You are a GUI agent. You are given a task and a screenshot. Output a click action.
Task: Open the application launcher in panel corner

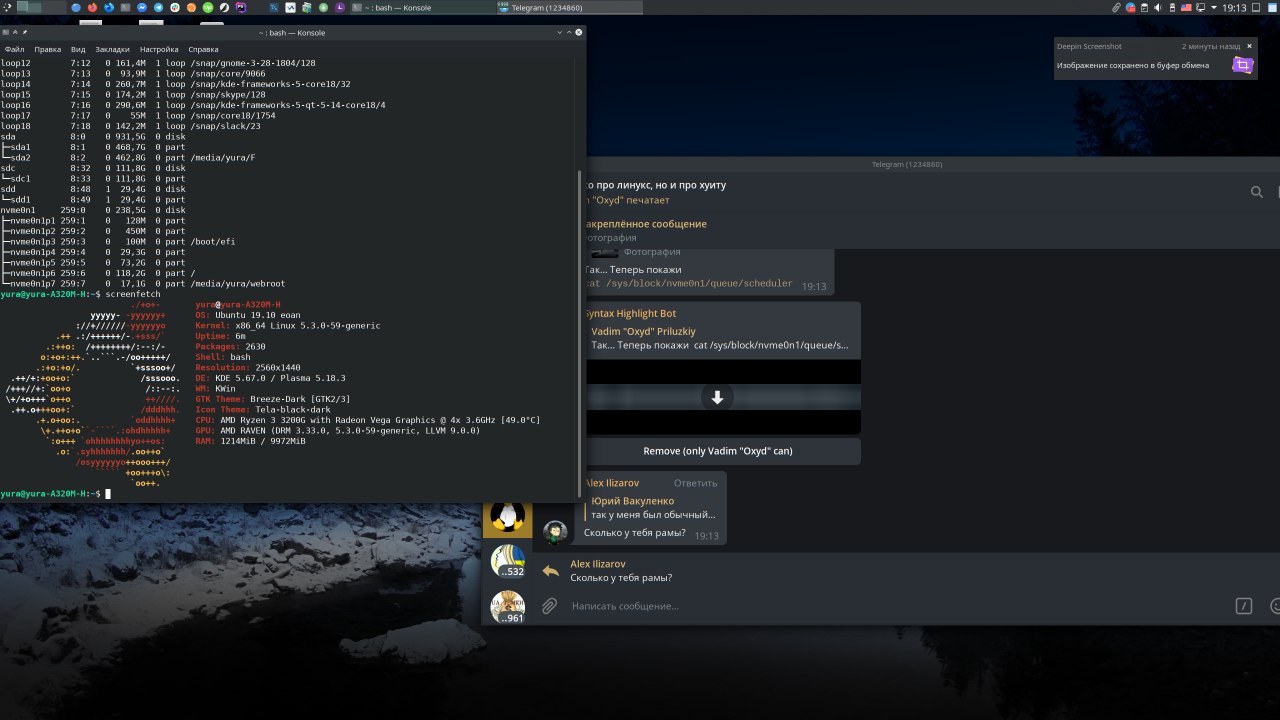(7, 7)
